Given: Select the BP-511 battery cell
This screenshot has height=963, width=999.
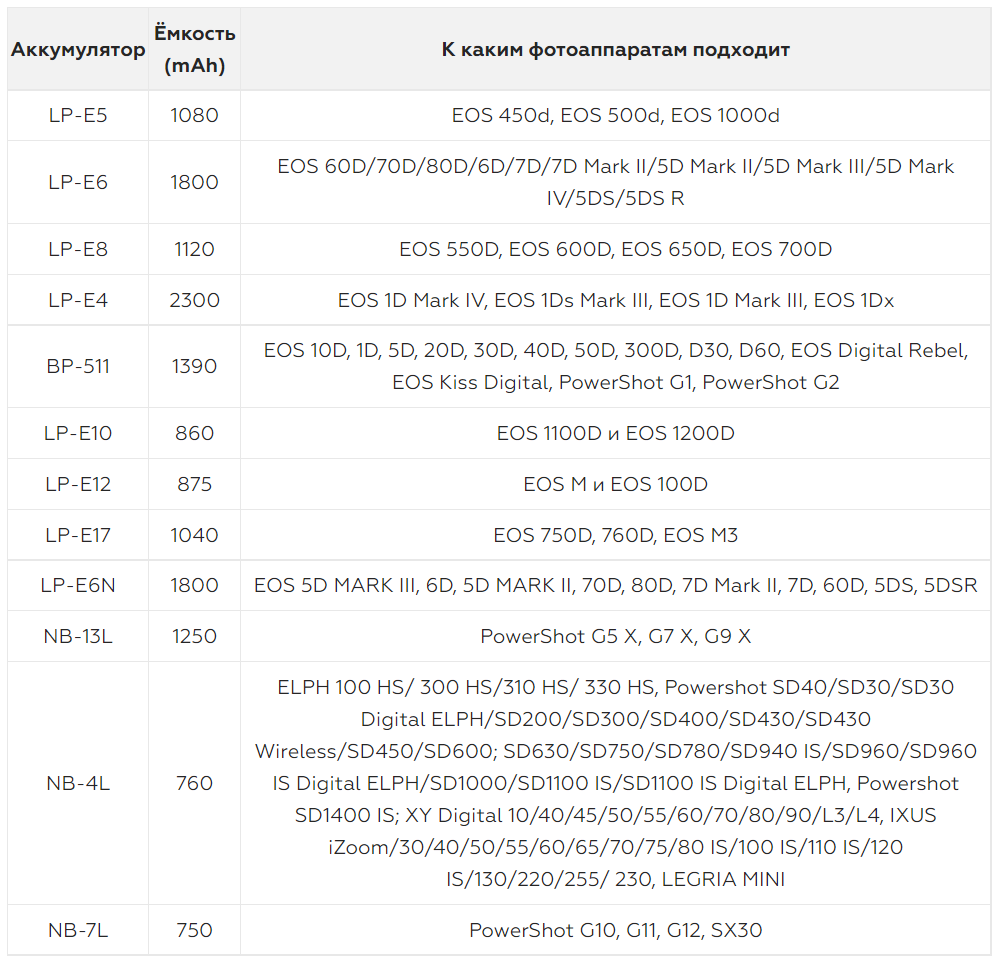Looking at the screenshot, I should click(x=78, y=366).
